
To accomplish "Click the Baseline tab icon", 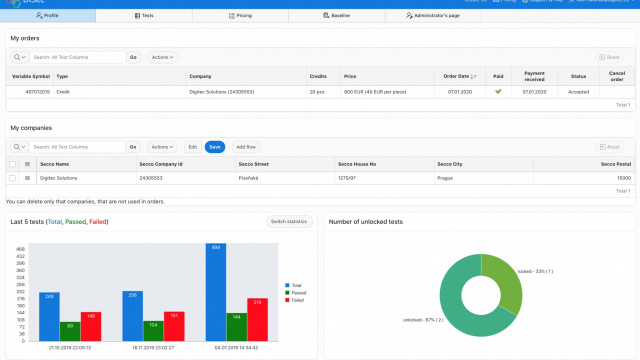I will point(326,16).
